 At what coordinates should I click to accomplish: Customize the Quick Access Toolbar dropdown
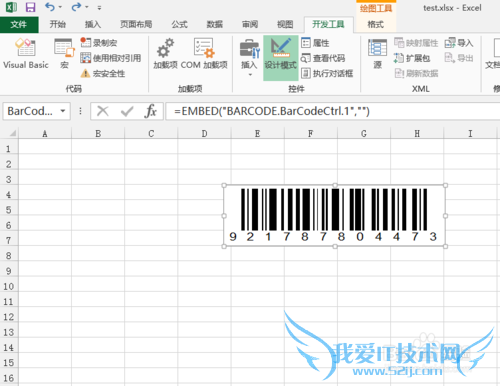pyautogui.click(x=99, y=7)
